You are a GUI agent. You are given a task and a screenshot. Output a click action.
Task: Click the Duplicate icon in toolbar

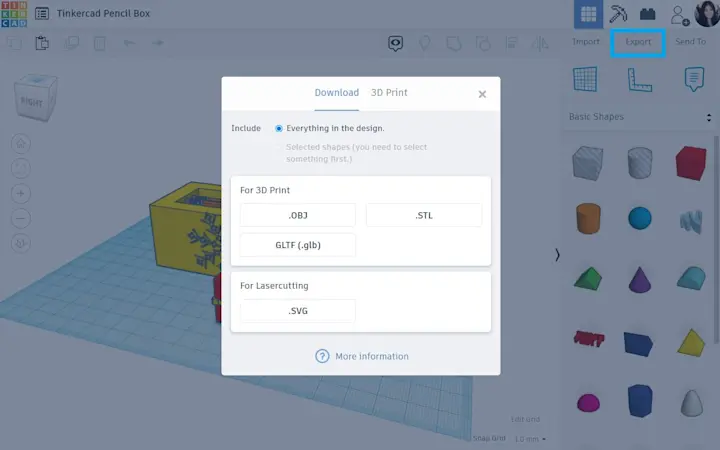click(72, 43)
